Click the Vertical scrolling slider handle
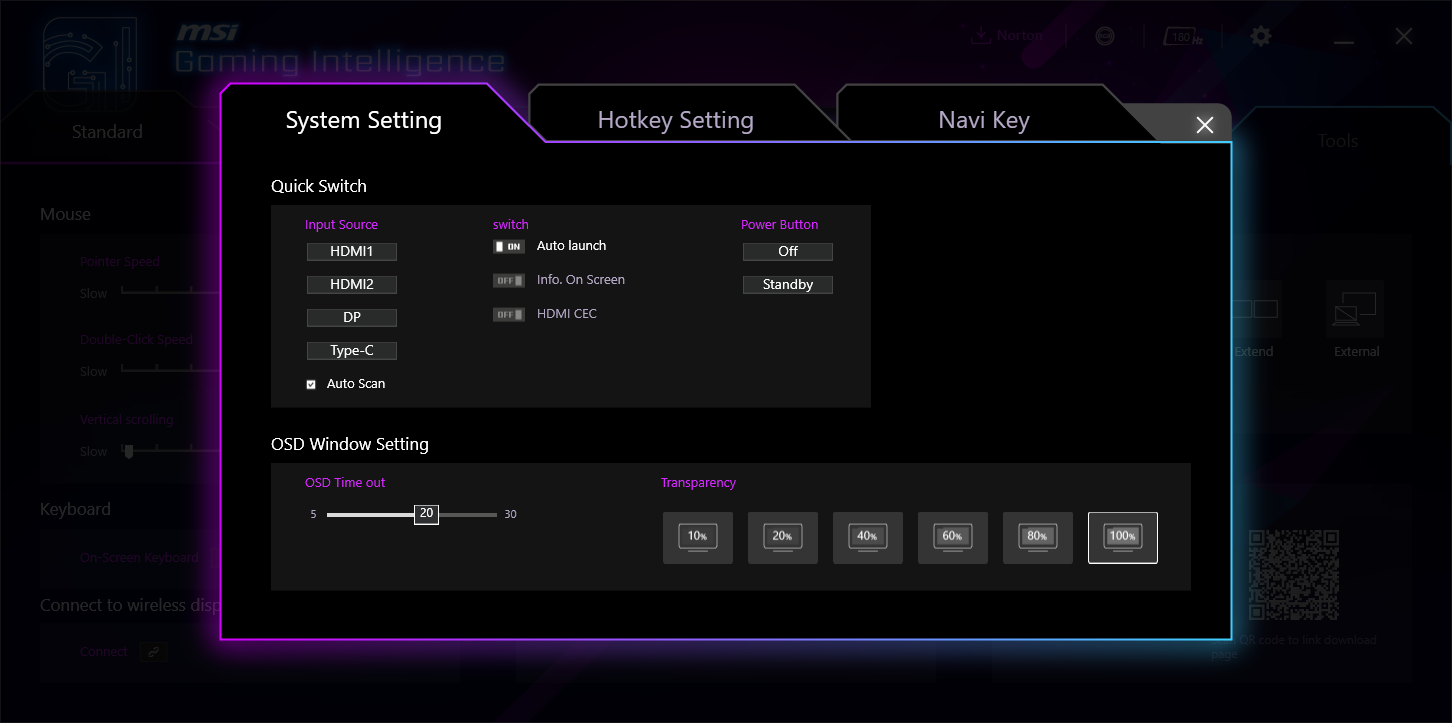The height and width of the screenshot is (723, 1452). click(128, 451)
